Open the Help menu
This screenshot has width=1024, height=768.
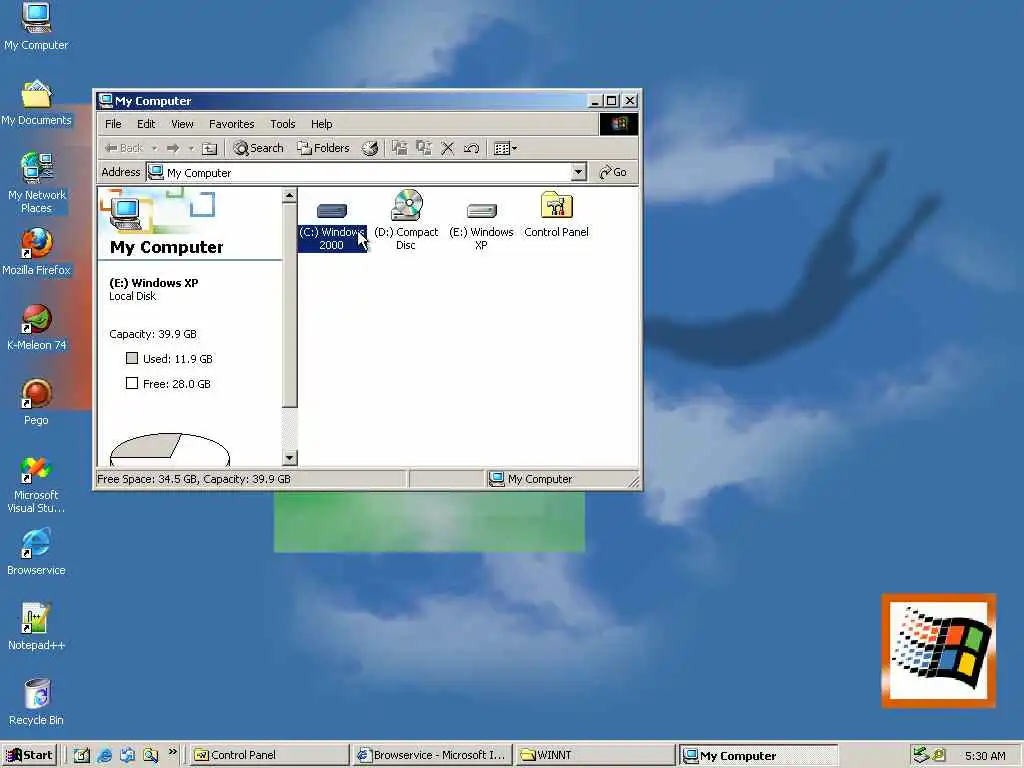click(321, 124)
